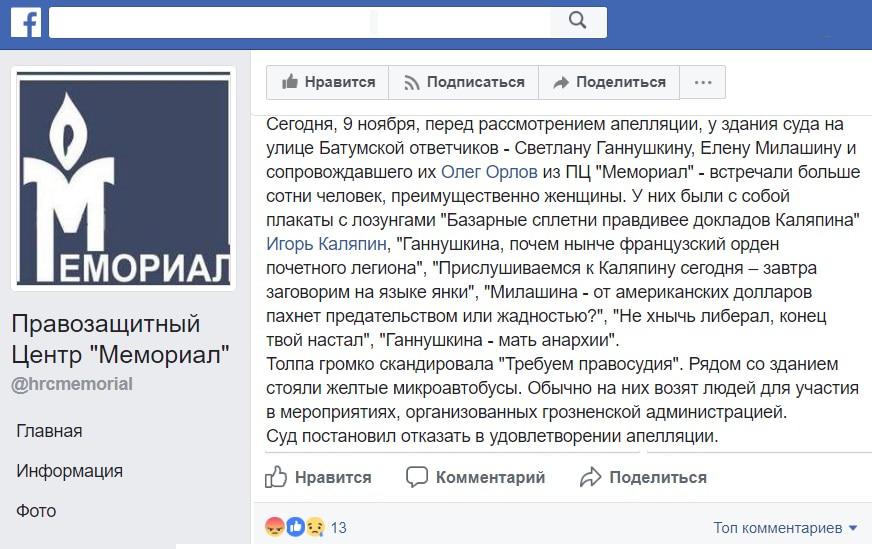
Task: Click into the Facebook search field
Action: 300,20
